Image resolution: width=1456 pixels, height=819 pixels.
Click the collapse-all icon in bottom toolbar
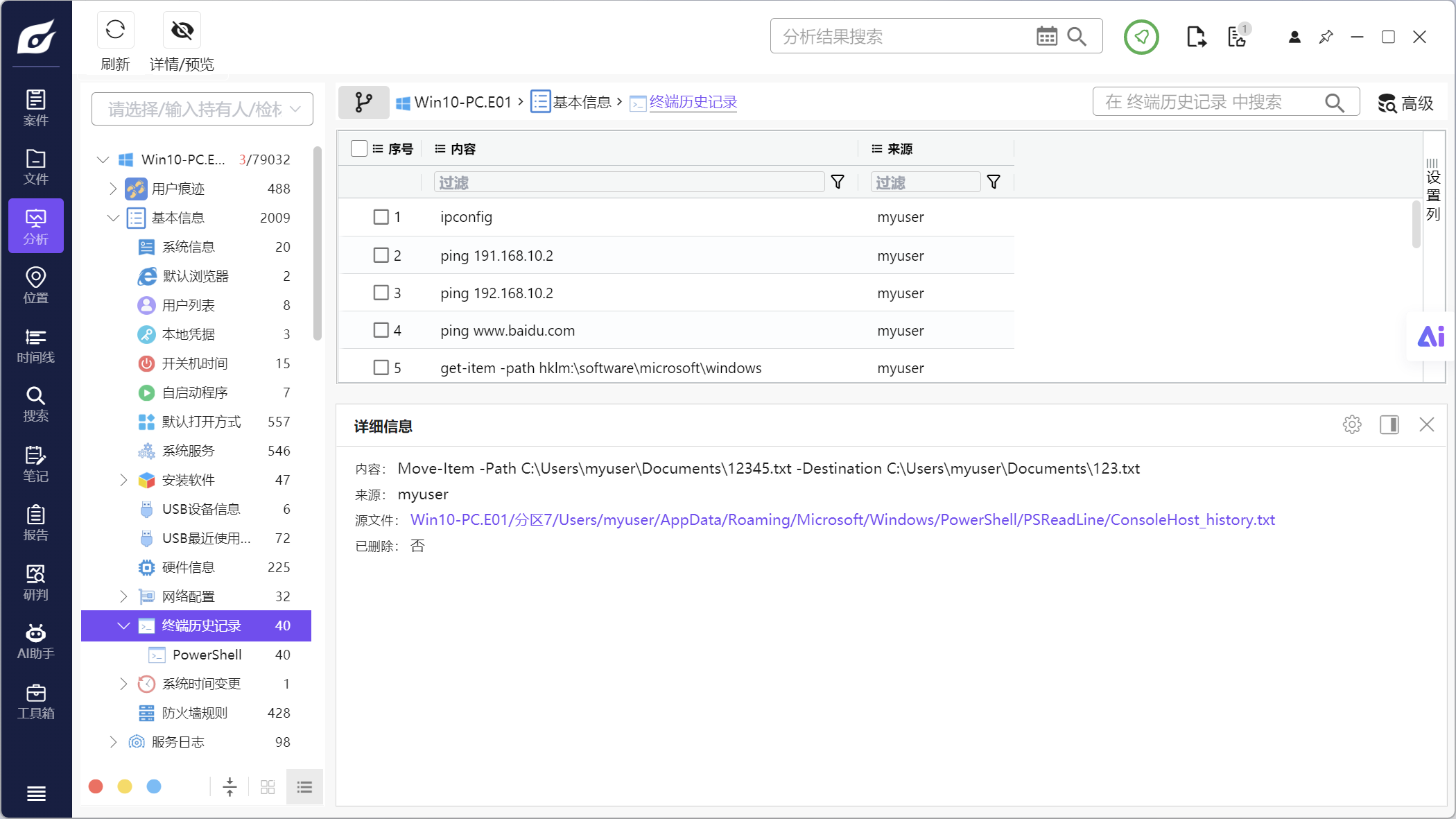click(229, 787)
